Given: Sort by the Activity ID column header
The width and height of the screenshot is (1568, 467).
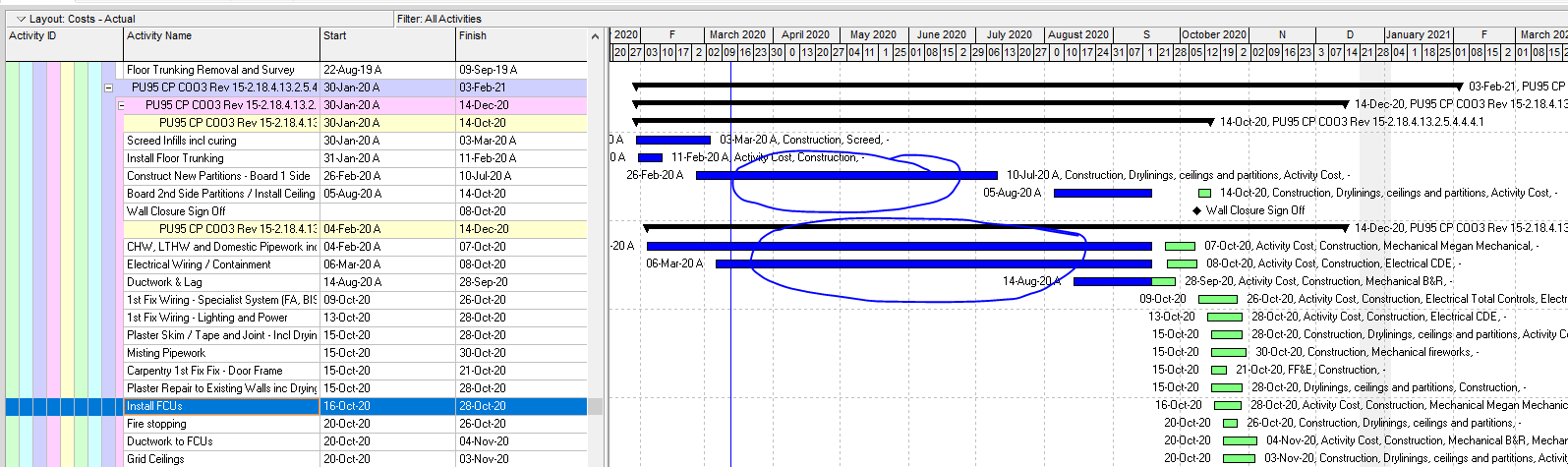Looking at the screenshot, I should coord(63,43).
